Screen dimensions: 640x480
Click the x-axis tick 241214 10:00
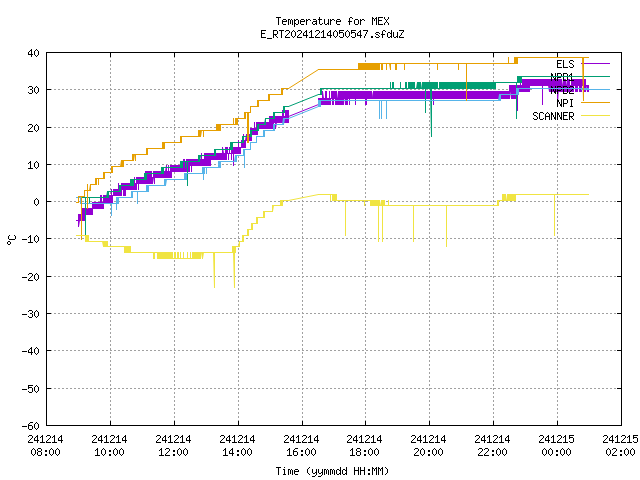click(x=109, y=446)
